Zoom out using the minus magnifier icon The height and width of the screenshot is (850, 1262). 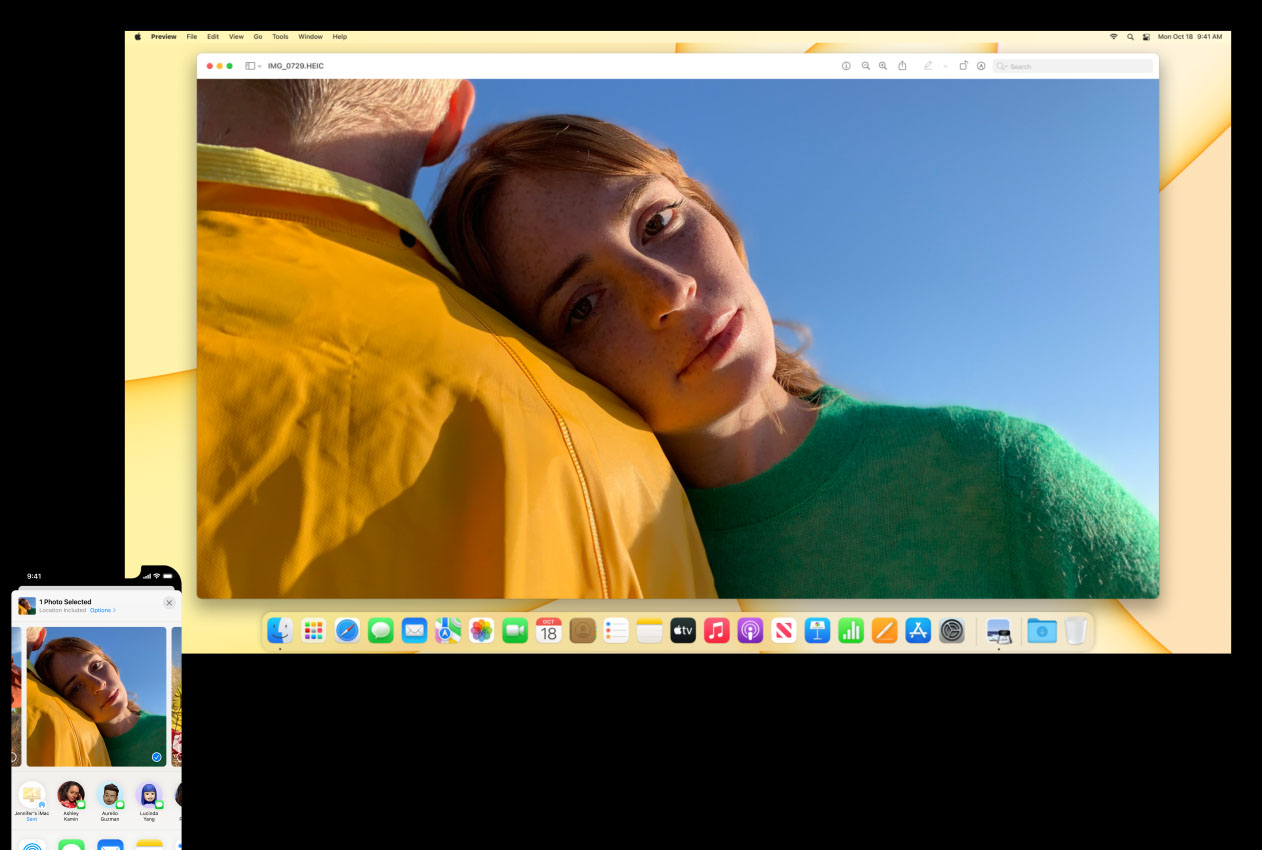866,66
